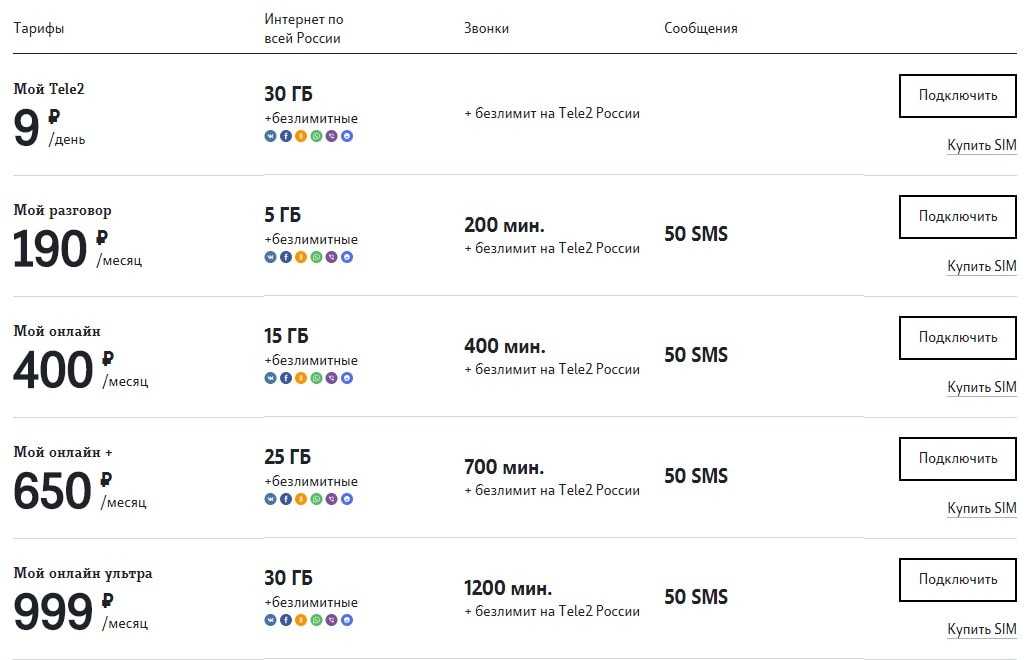Connect the Мой онлайн ультра tariff
Screen dimensions: 1035x660
point(957,579)
